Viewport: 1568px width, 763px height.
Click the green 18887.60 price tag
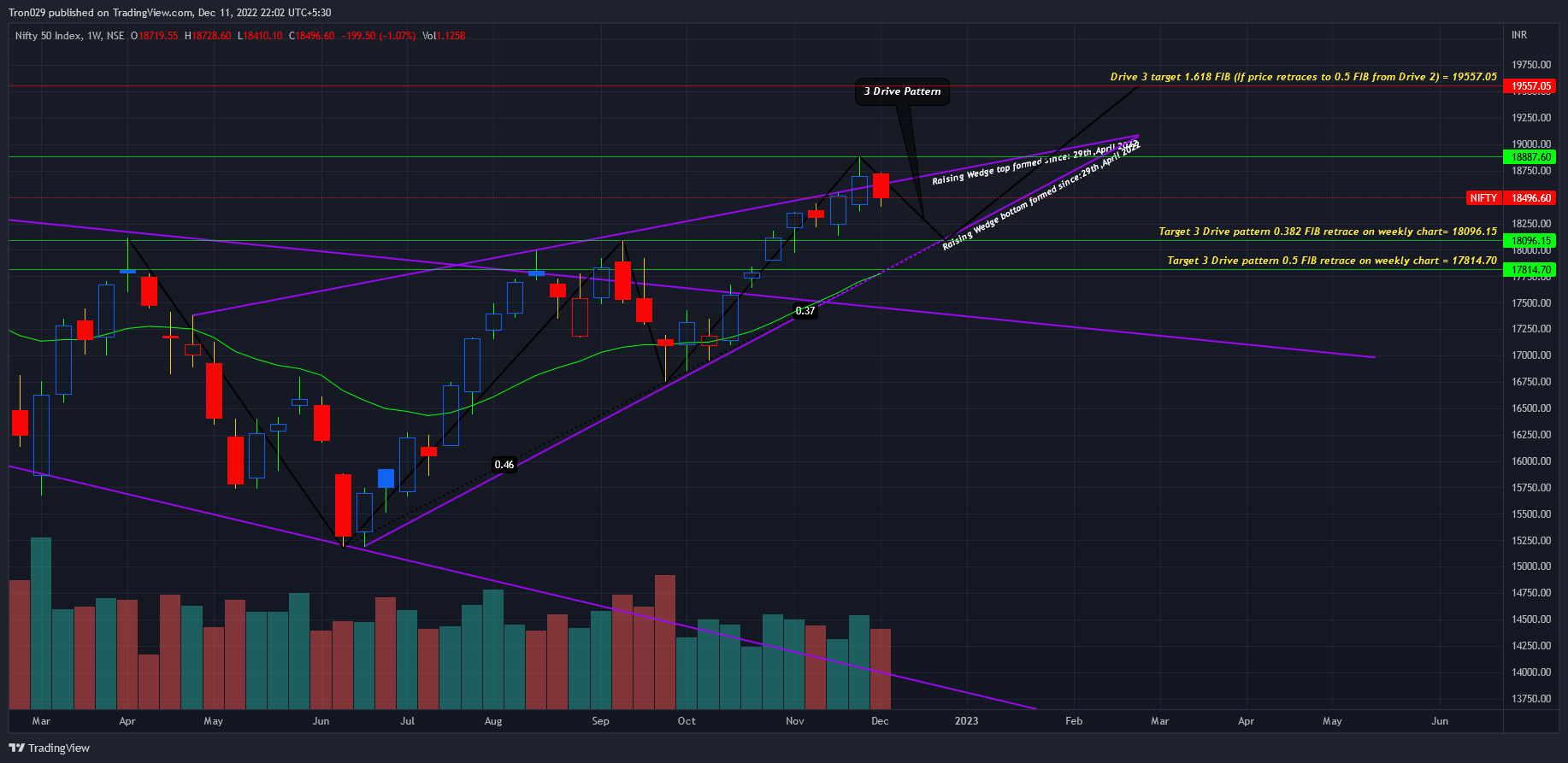(x=1530, y=157)
